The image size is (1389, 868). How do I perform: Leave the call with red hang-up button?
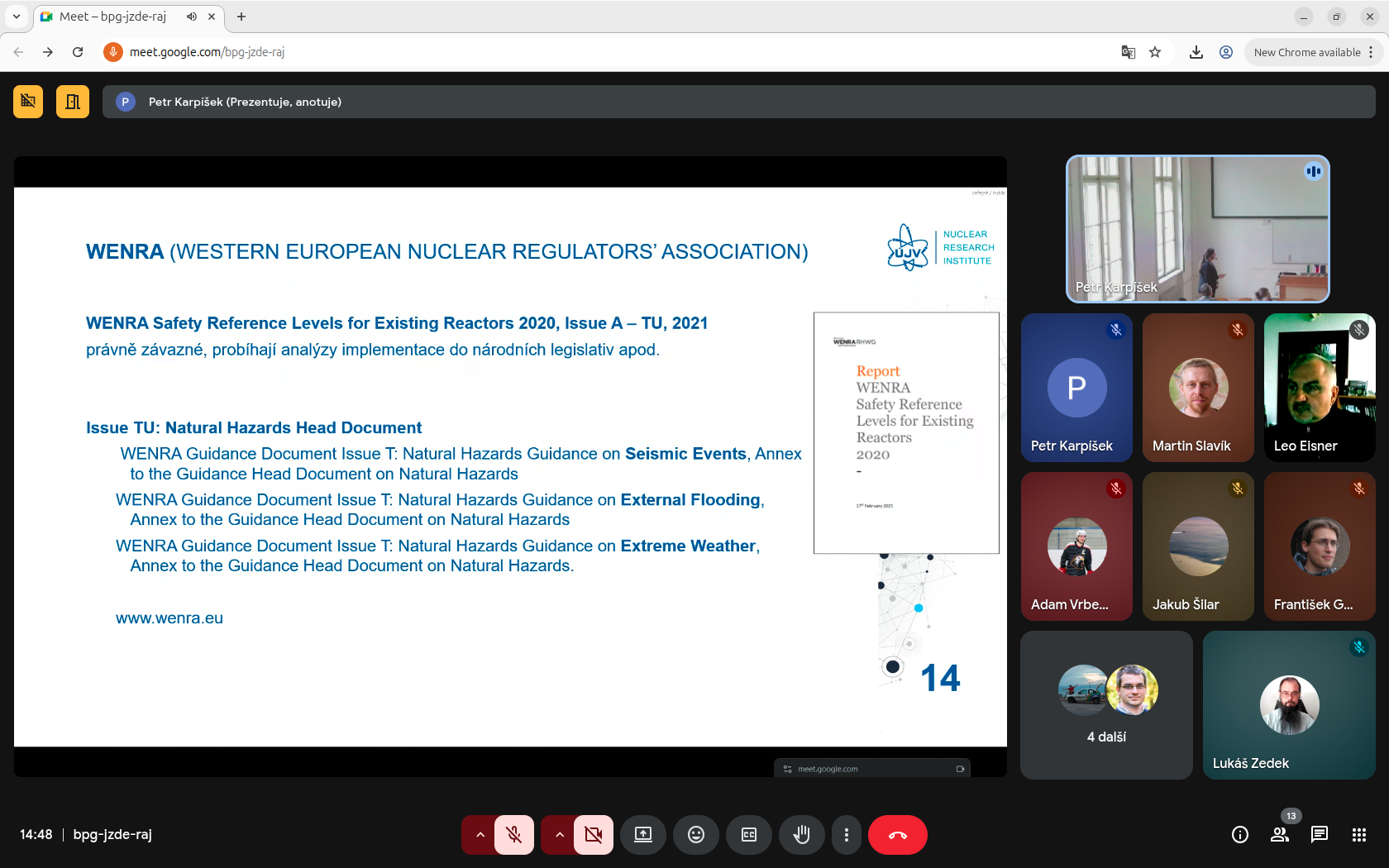click(897, 835)
